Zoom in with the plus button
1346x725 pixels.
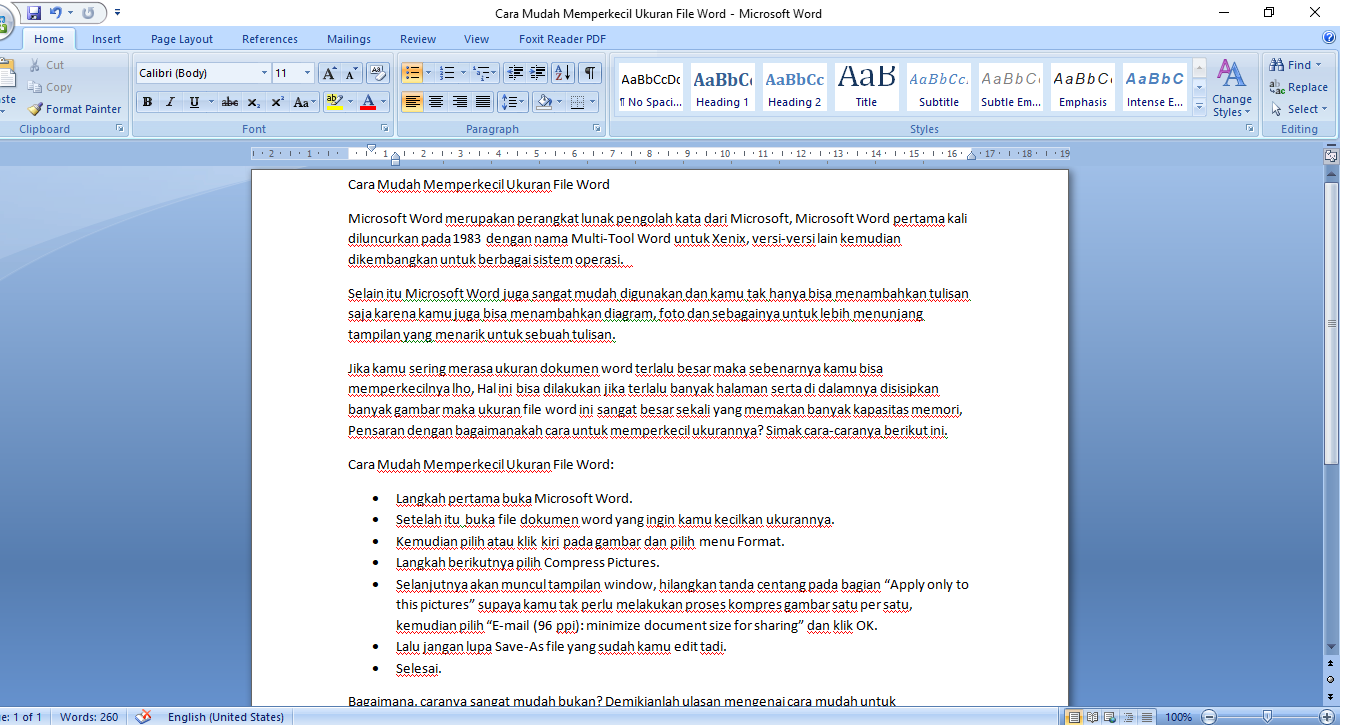pyautogui.click(x=1327, y=716)
